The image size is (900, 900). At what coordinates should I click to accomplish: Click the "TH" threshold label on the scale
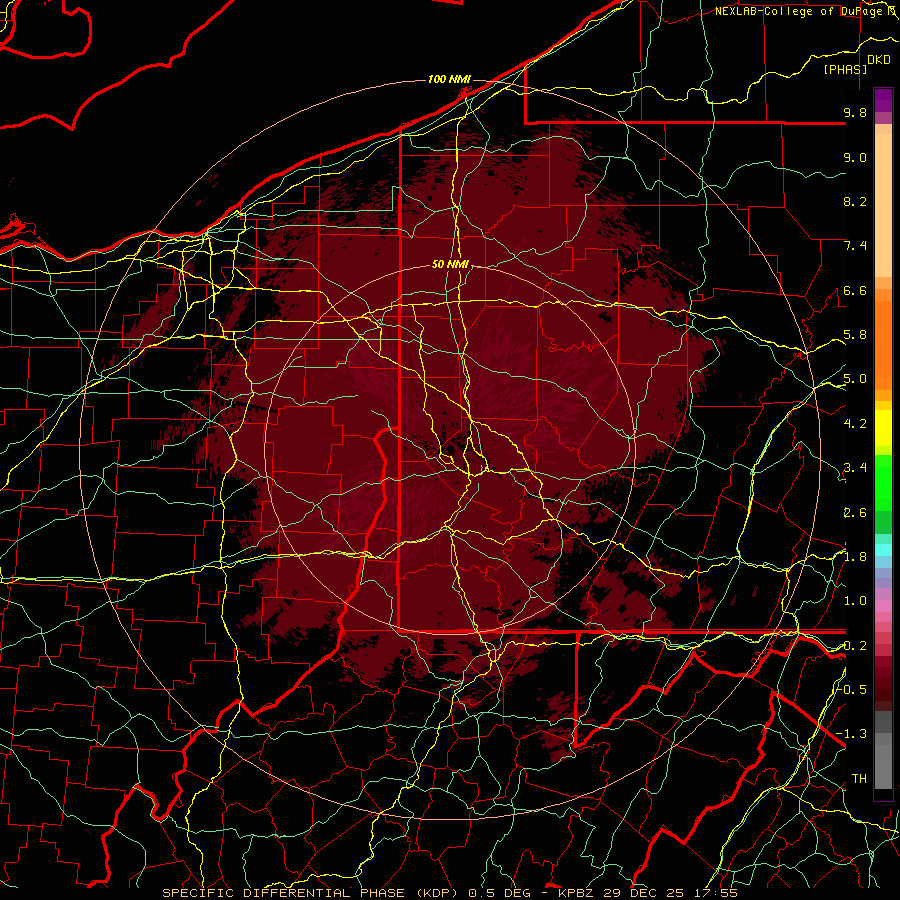pyautogui.click(x=859, y=778)
